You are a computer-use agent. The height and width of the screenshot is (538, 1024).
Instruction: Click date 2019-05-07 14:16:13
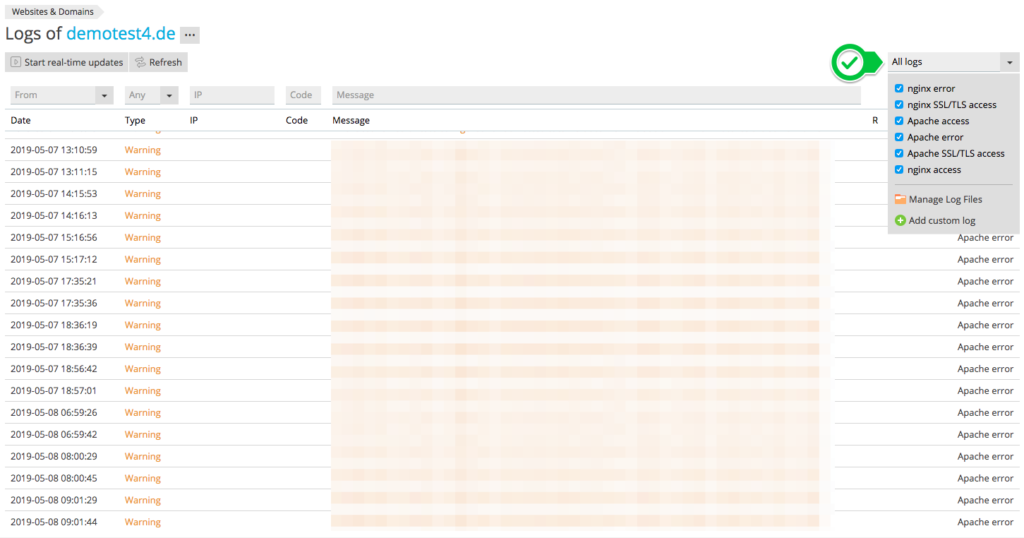point(54,215)
